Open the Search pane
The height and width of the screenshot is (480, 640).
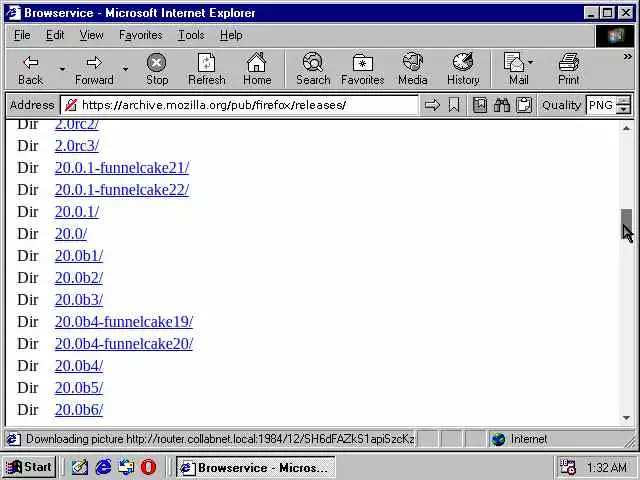tap(313, 69)
